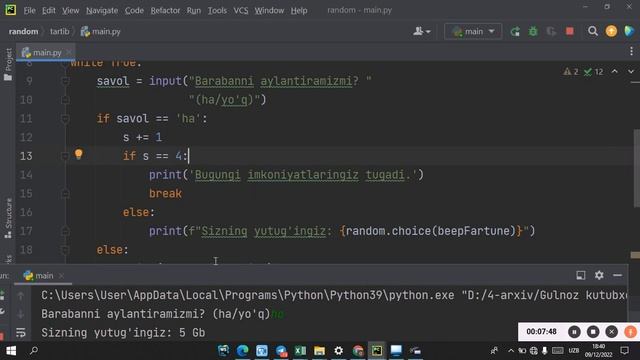Click the console scroll up arrow
Image resolution: width=640 pixels, height=360 pixels.
[20, 296]
